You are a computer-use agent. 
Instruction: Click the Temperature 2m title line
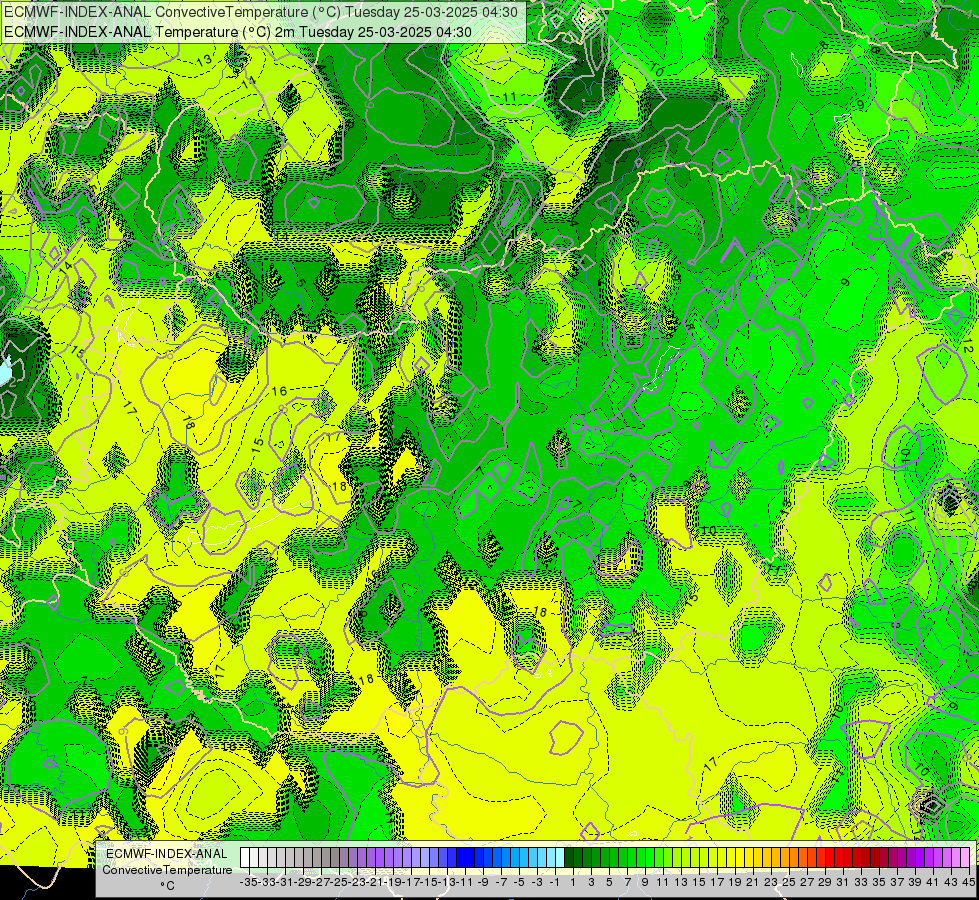pos(237,32)
